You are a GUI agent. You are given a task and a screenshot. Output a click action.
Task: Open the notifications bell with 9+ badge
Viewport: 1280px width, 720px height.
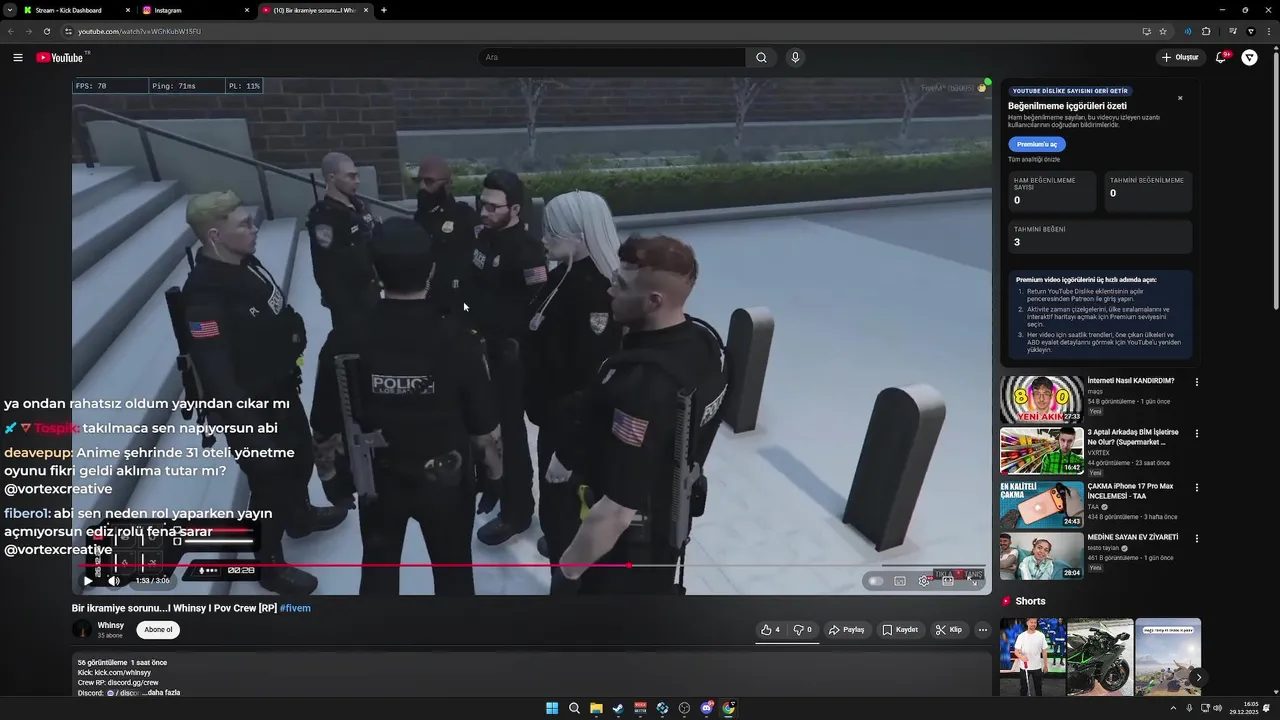[1221, 57]
